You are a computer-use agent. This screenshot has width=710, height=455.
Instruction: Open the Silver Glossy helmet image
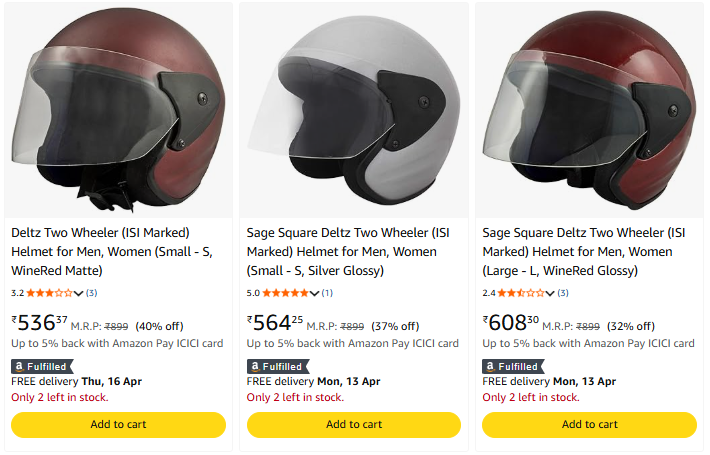[354, 108]
